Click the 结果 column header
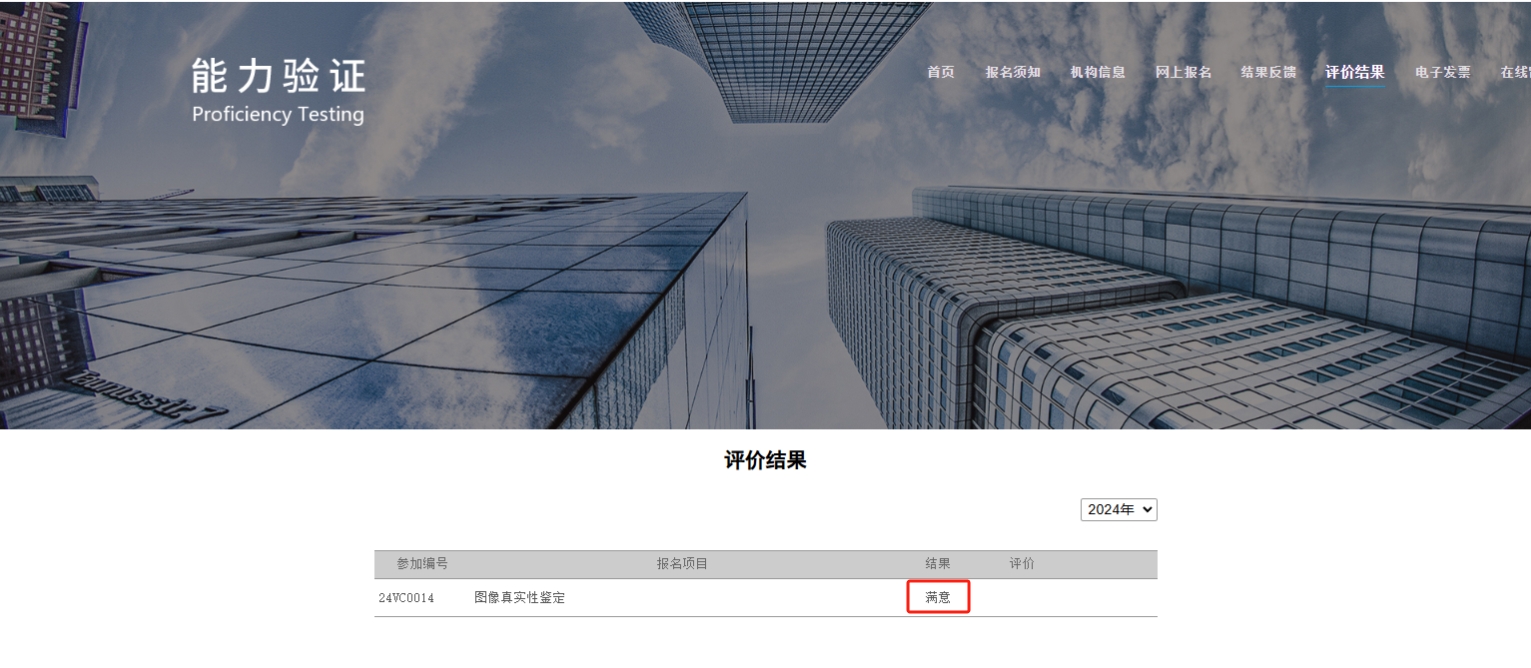This screenshot has width=1531, height=668. pos(938,564)
